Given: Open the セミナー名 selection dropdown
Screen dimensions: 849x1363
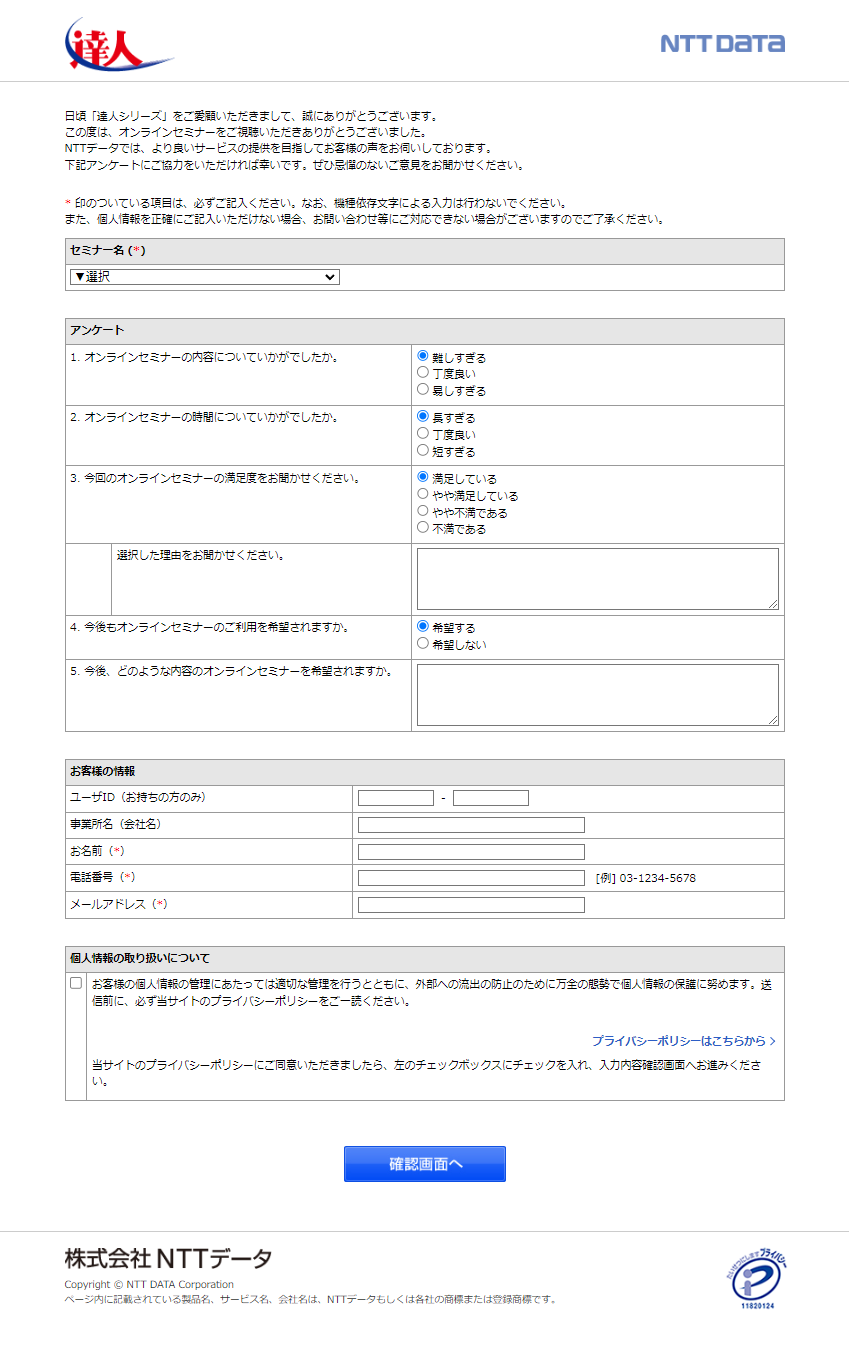Looking at the screenshot, I should 204,277.
